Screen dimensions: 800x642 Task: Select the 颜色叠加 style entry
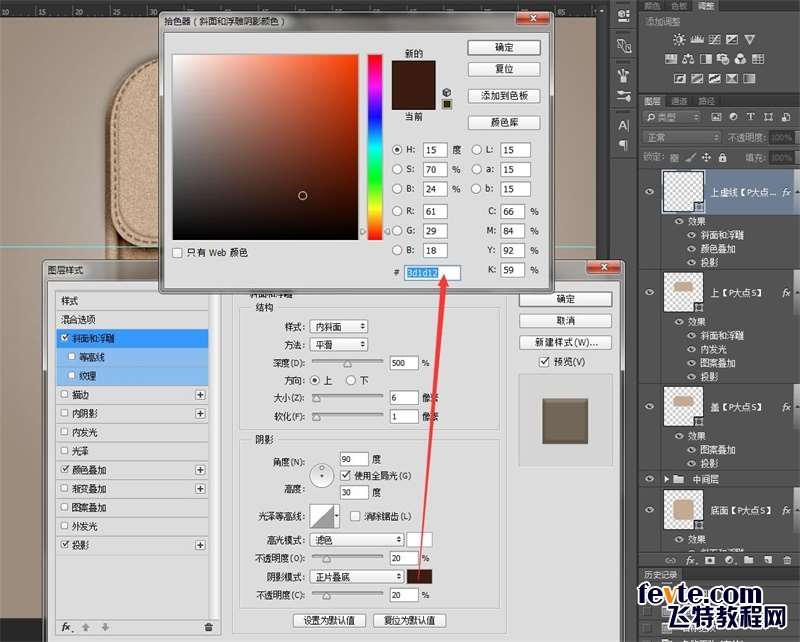tap(132, 470)
